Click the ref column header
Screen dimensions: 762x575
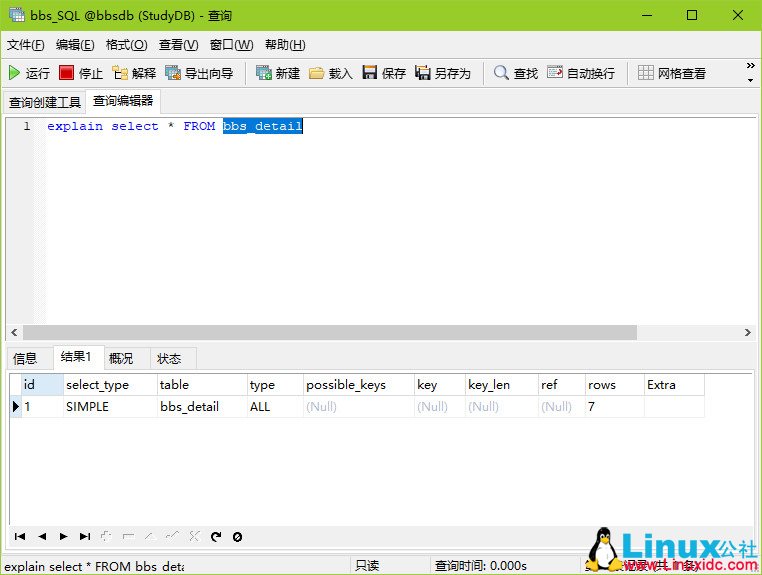point(561,384)
